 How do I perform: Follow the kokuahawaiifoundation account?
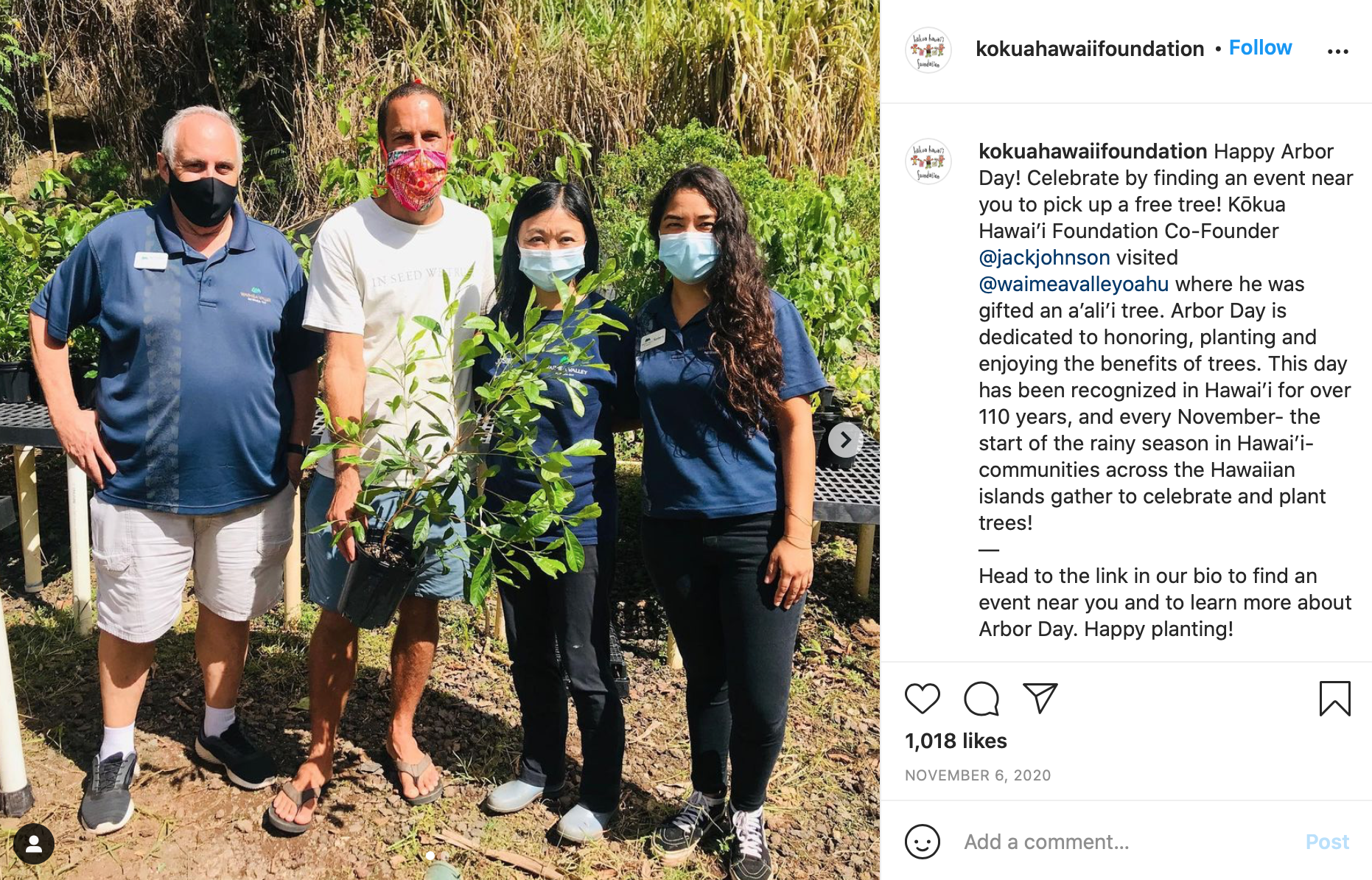click(1260, 48)
